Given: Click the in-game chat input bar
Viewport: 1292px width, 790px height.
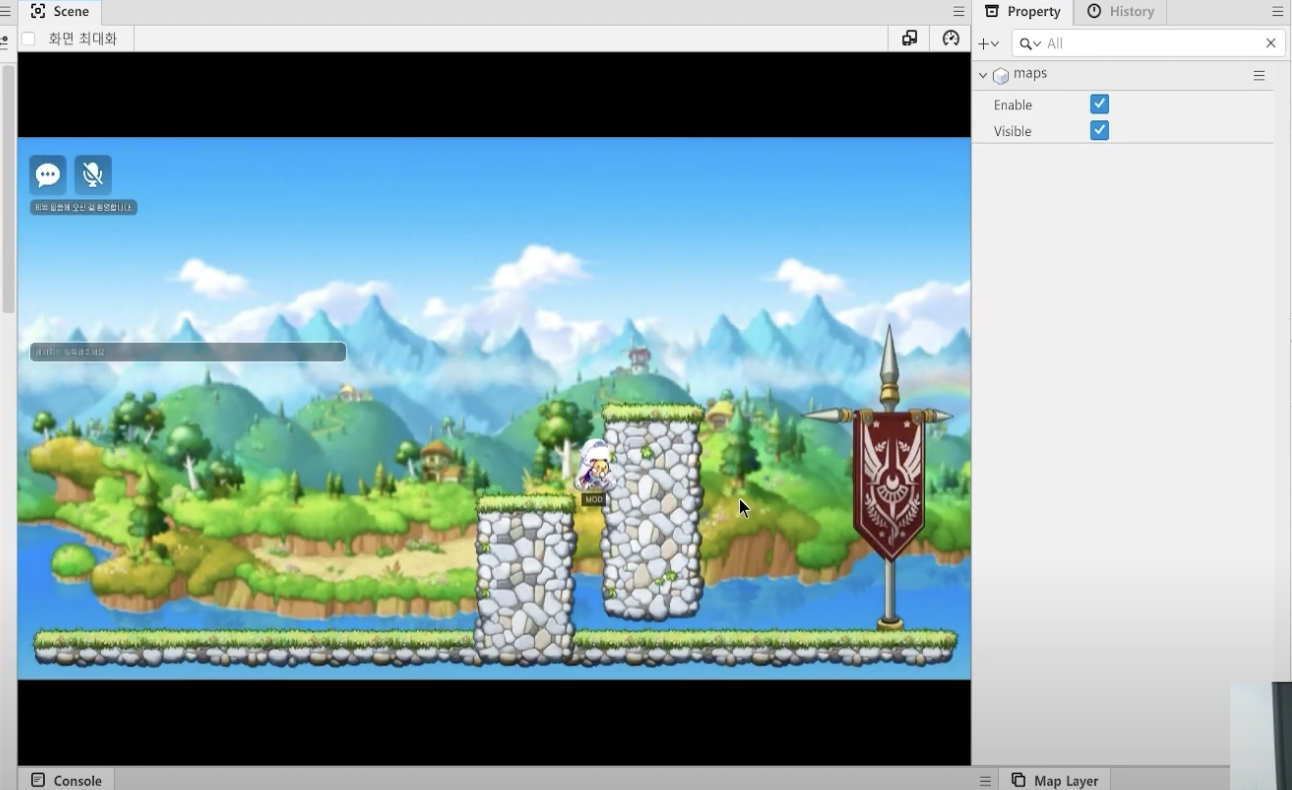Looking at the screenshot, I should [x=188, y=352].
